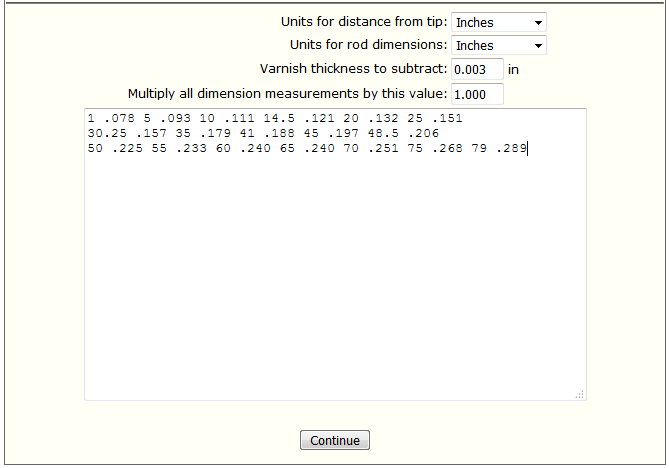Click the 'Varnish thickness to subtract:' label
Viewport: 669px width, 468px height.
[353, 69]
